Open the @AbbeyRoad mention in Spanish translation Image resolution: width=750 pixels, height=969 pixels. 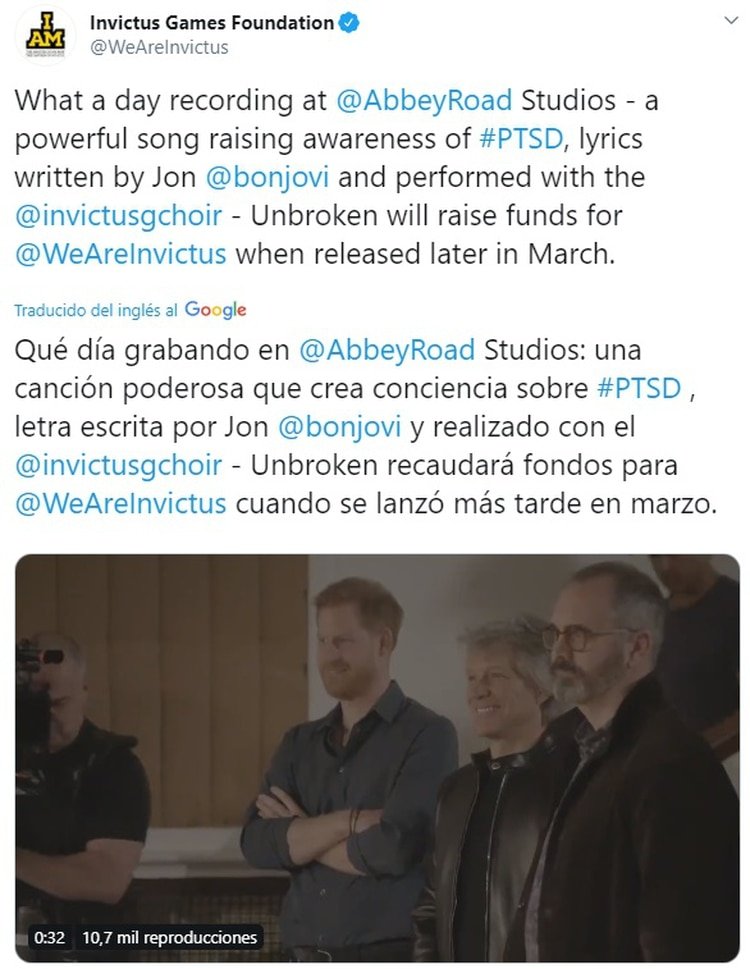point(387,350)
